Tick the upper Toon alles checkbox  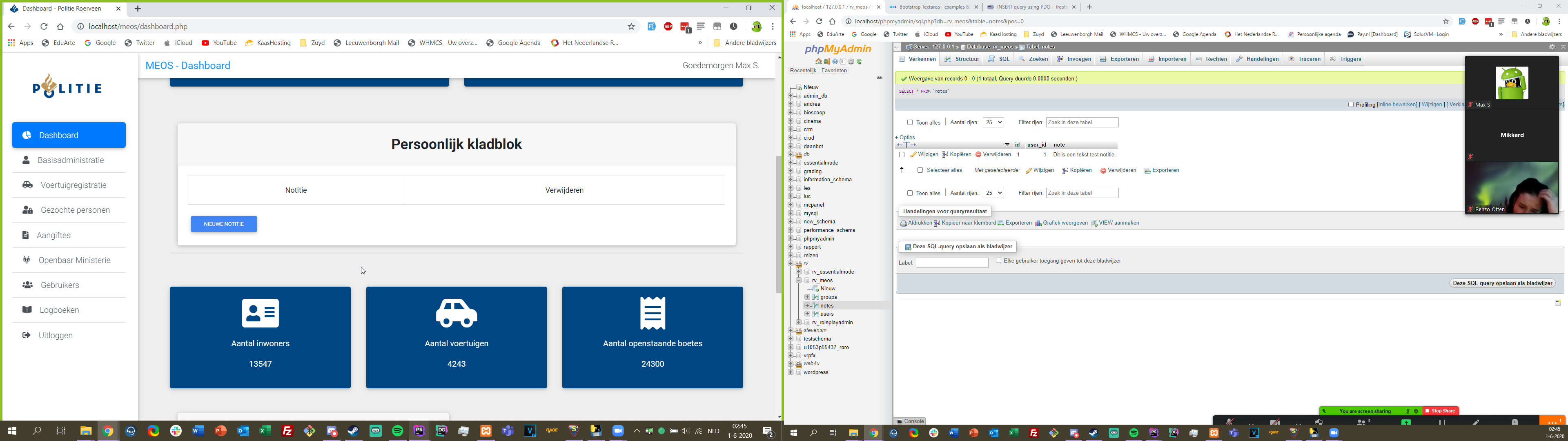tap(910, 122)
